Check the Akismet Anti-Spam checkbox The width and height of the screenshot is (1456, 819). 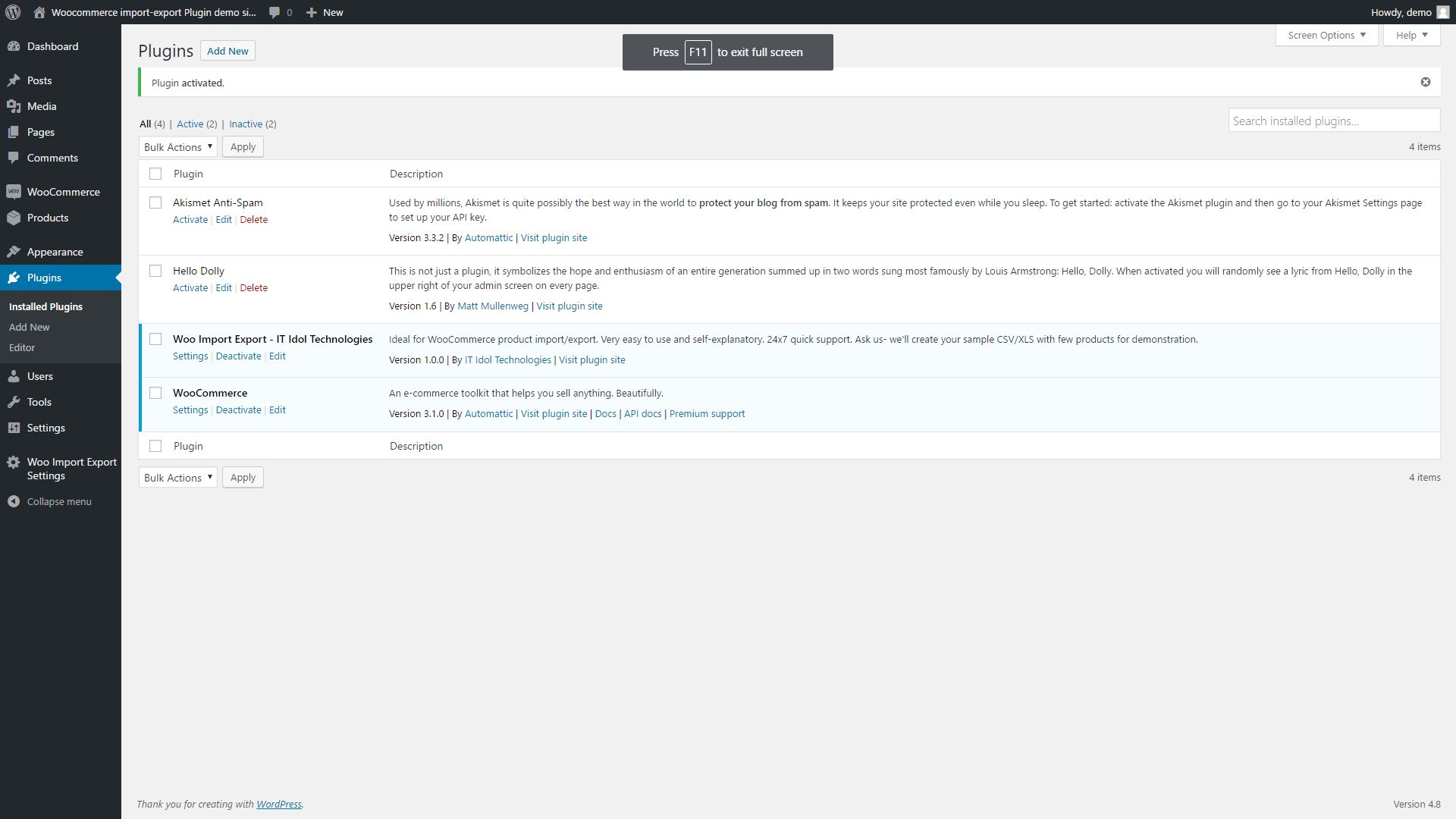coord(155,202)
